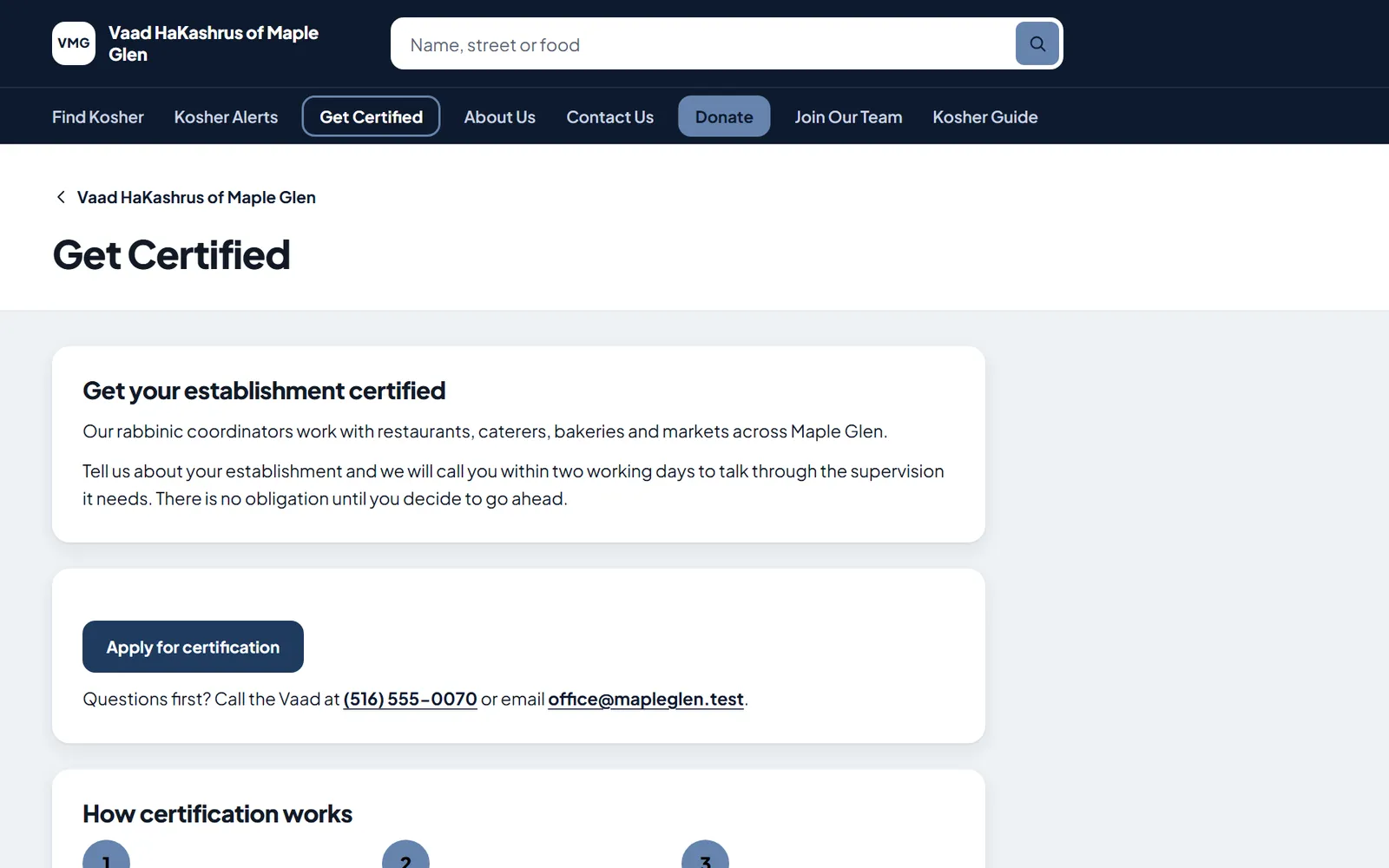
Task: Click the Apply for certification button
Action: tap(193, 647)
